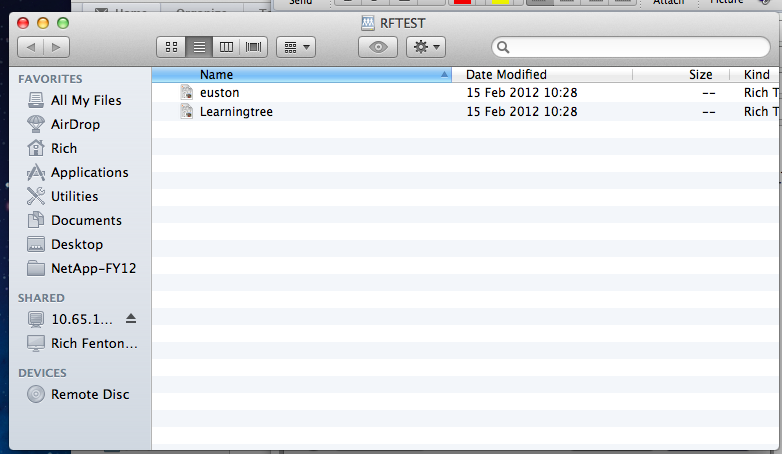The width and height of the screenshot is (782, 454).
Task: Go back with the left arrow button
Action: 30,47
